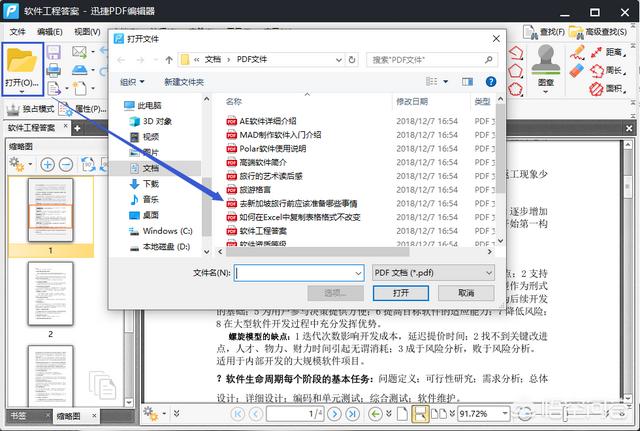This screenshot has height=431, width=640.
Task: Click help question mark icon in dialog
Action: click(489, 82)
